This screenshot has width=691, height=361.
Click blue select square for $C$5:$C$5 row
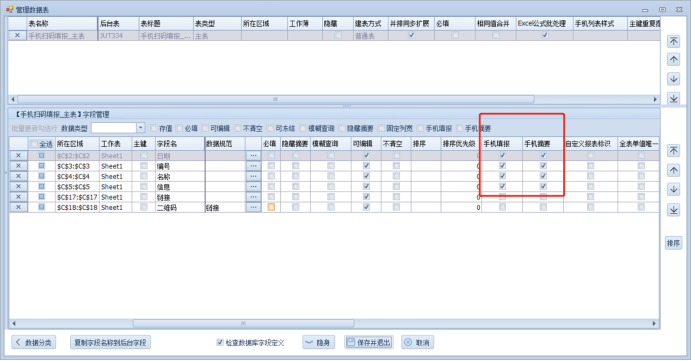pos(41,186)
